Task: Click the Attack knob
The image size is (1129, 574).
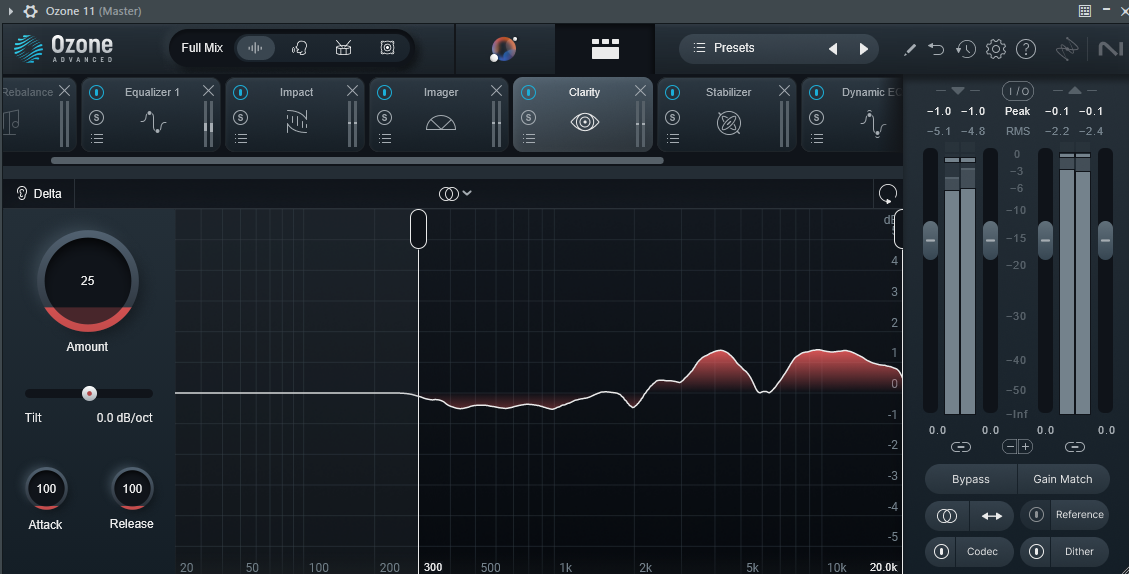Action: tap(46, 489)
